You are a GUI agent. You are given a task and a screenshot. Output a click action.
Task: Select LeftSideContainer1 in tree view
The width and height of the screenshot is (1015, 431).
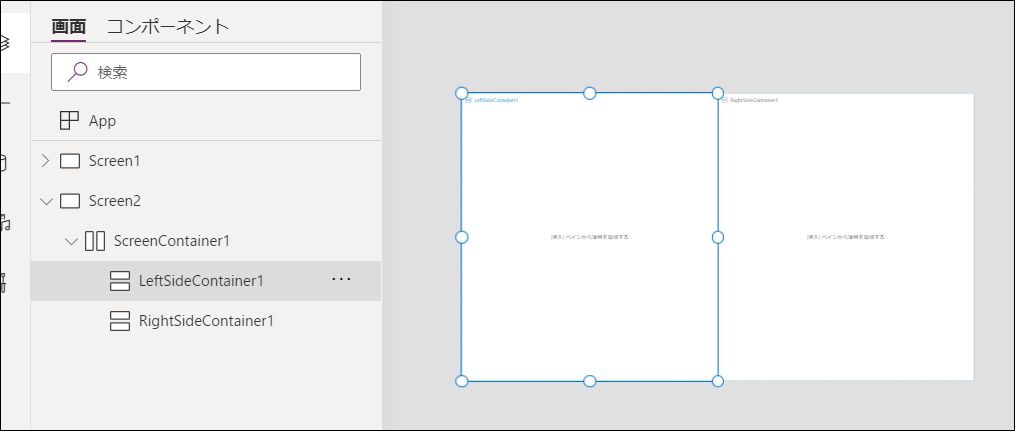pos(206,281)
